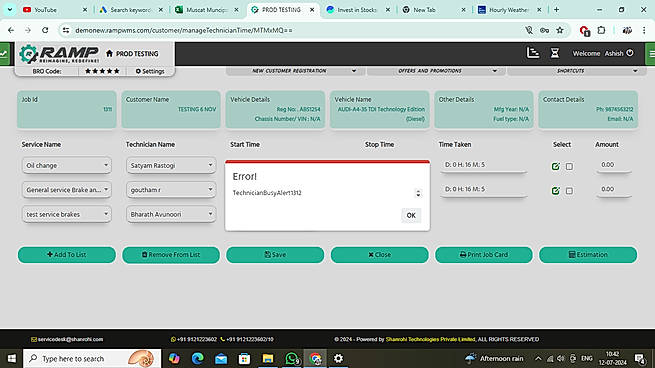The width and height of the screenshot is (655, 368).
Task: Click the password key icon in address bar
Action: tap(544, 30)
